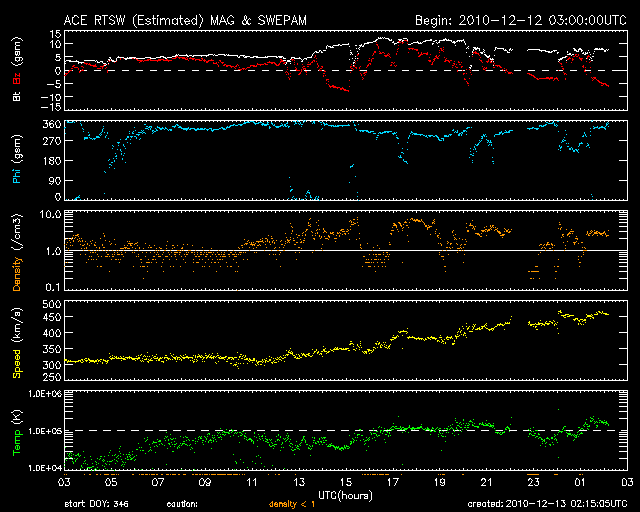Click the '1.0' tick on the Density axis
The width and height of the screenshot is (640, 512).
pos(53,251)
